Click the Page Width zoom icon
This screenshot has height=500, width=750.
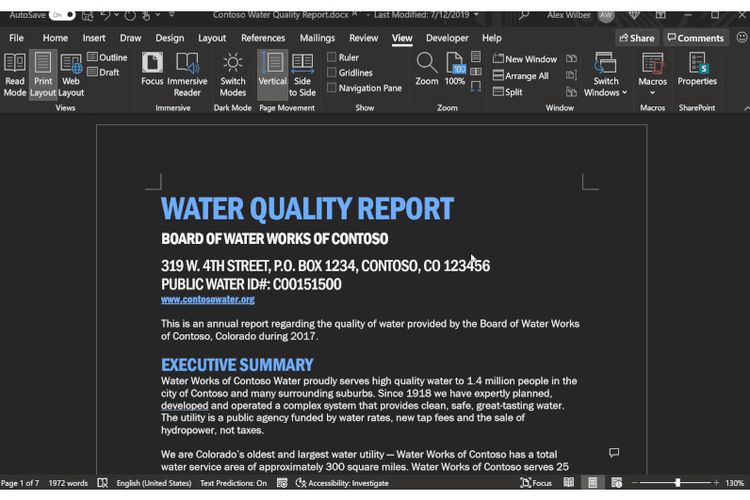[x=476, y=87]
